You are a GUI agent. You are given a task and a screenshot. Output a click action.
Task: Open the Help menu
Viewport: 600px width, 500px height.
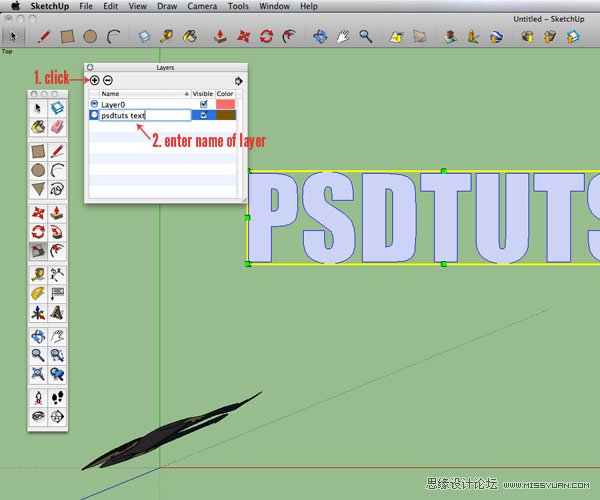tap(309, 6)
